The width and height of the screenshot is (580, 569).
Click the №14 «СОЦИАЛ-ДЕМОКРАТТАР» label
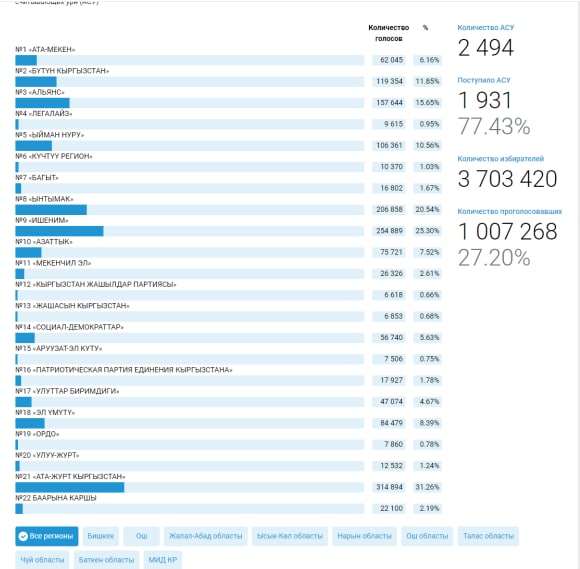(70, 327)
